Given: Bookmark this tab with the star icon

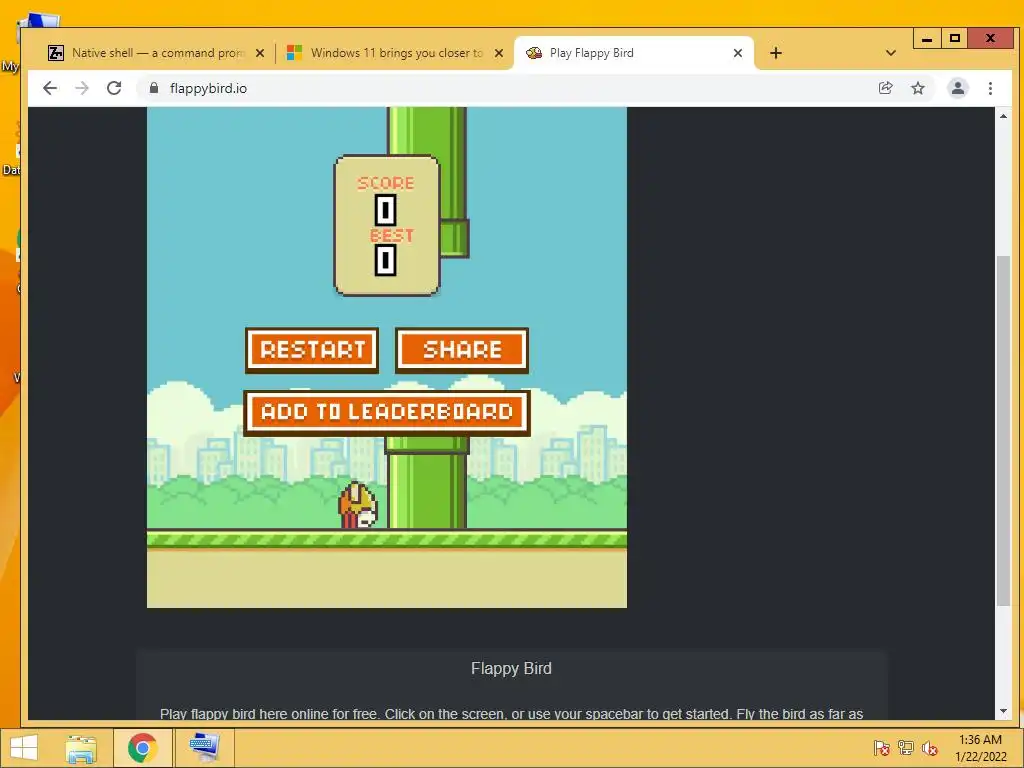Looking at the screenshot, I should [918, 88].
